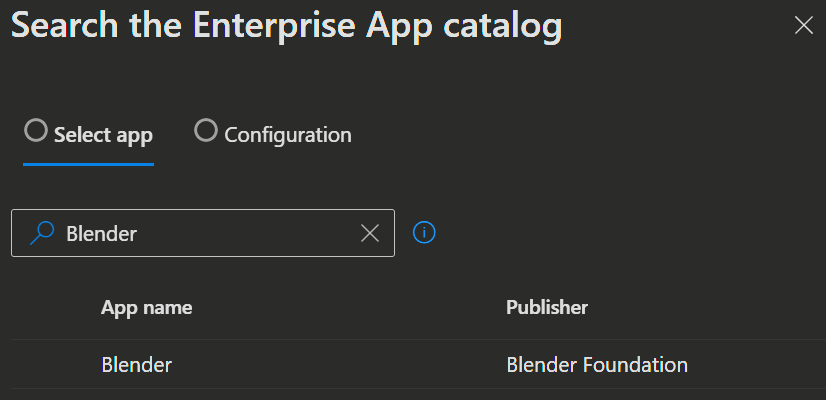Click the blank cell left of the Blender row
This screenshot has height=400, width=826.
pyautogui.click(x=55, y=365)
